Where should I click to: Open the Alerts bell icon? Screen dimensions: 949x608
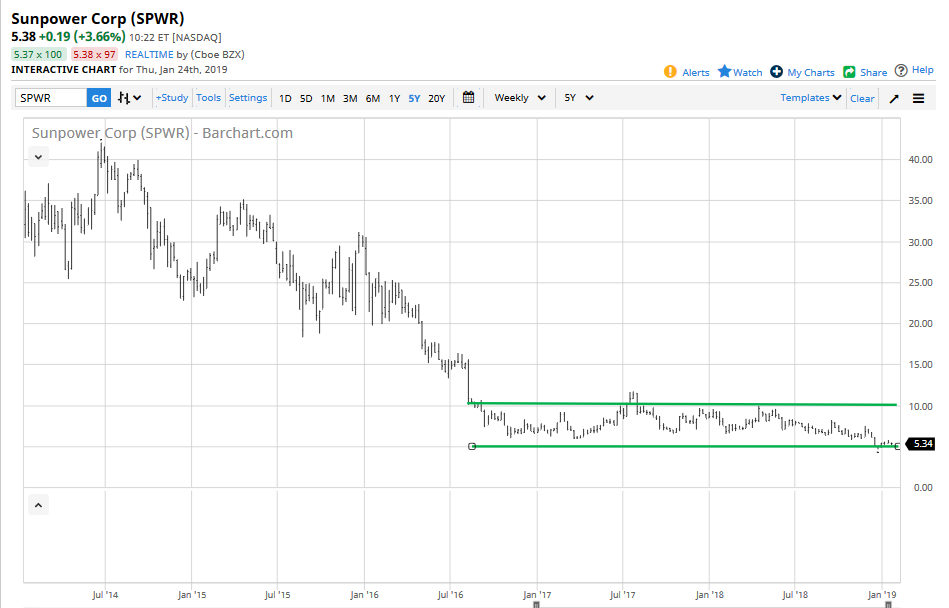[x=670, y=72]
